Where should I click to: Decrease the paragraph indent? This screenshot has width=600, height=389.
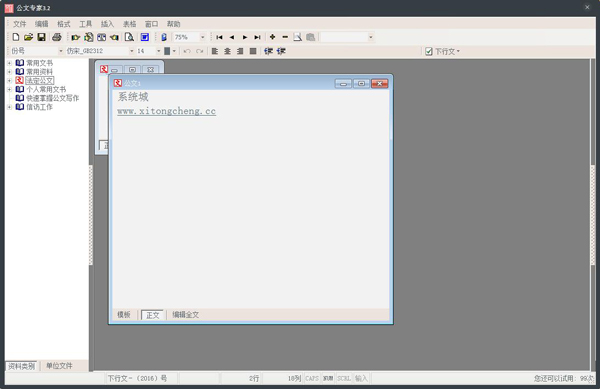268,51
